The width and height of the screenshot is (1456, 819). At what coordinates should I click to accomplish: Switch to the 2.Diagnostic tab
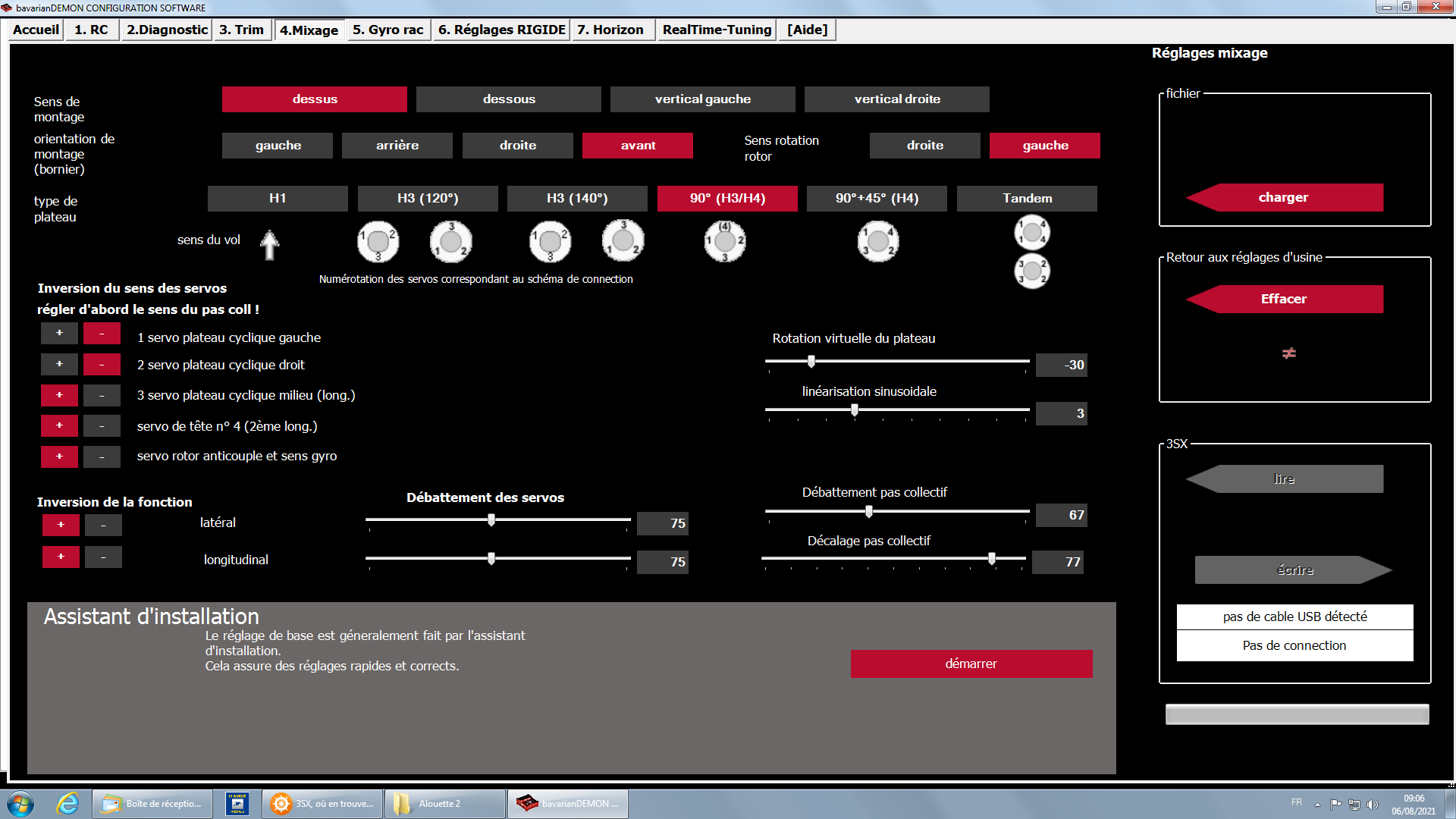[167, 30]
